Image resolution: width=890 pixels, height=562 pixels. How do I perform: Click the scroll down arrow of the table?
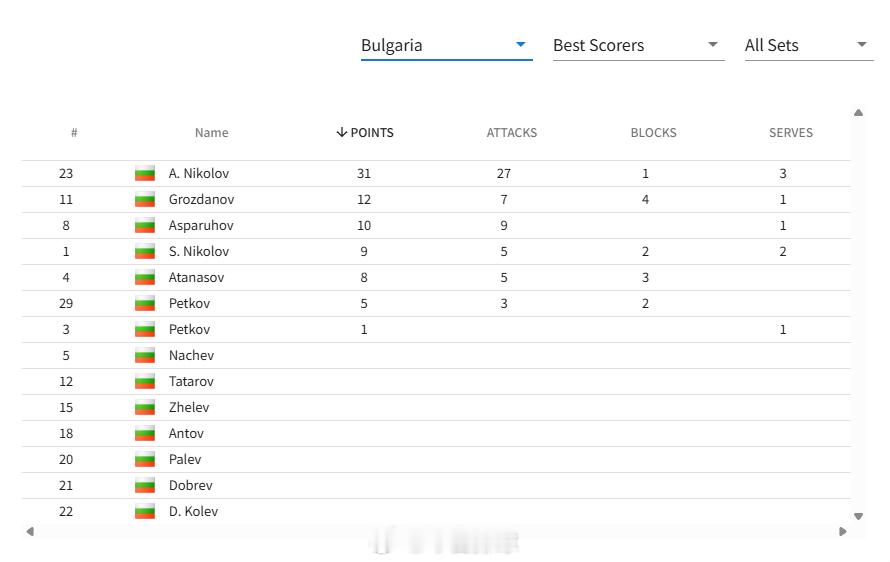[858, 516]
